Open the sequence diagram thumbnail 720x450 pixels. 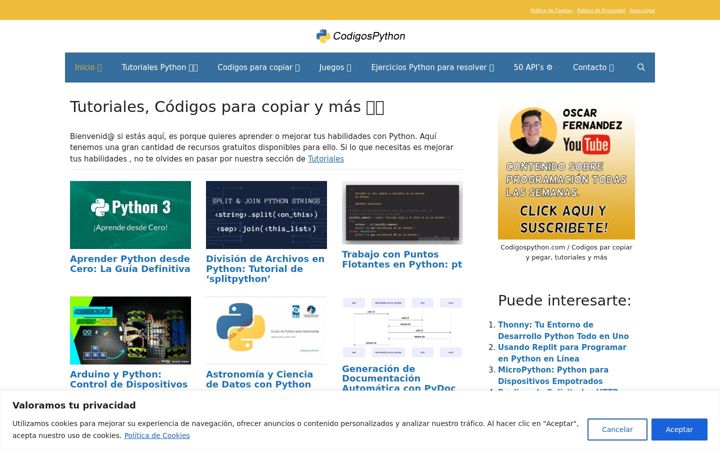point(402,327)
